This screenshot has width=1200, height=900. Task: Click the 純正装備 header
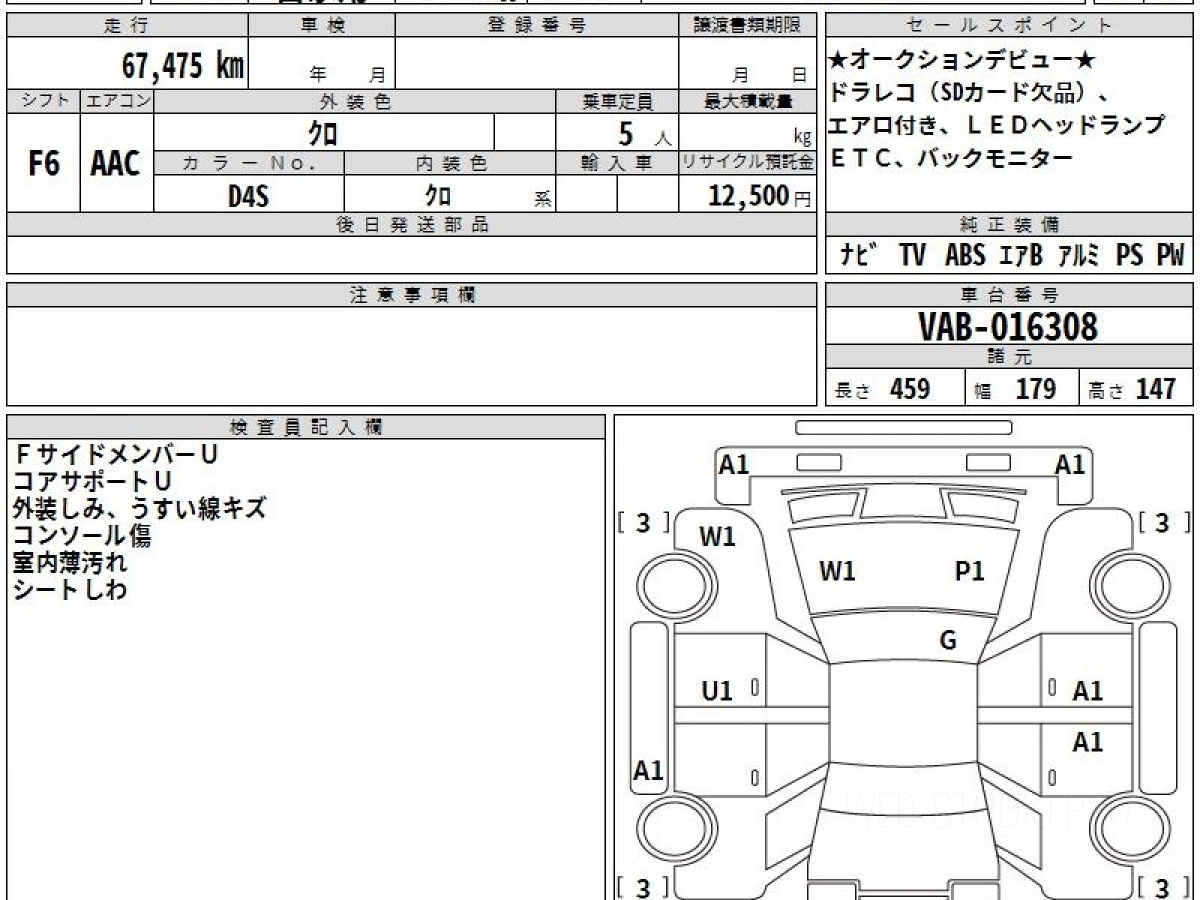click(x=1009, y=225)
